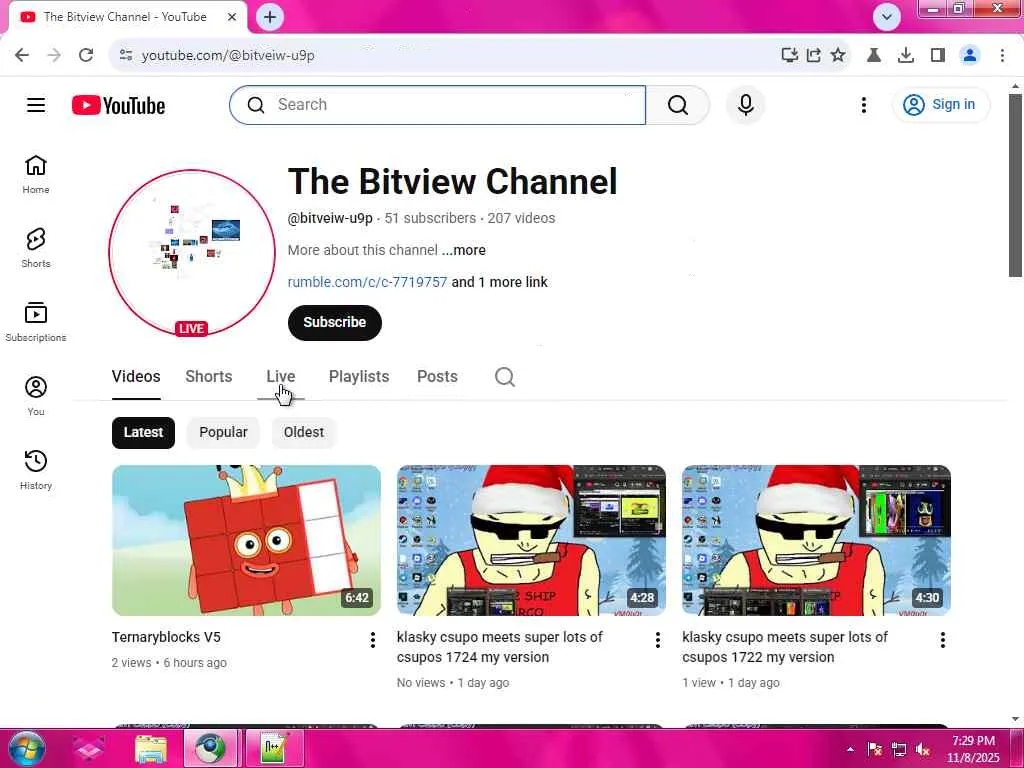Open rumble.com/c/c-7719757 link
Viewport: 1024px width, 768px height.
368,282
